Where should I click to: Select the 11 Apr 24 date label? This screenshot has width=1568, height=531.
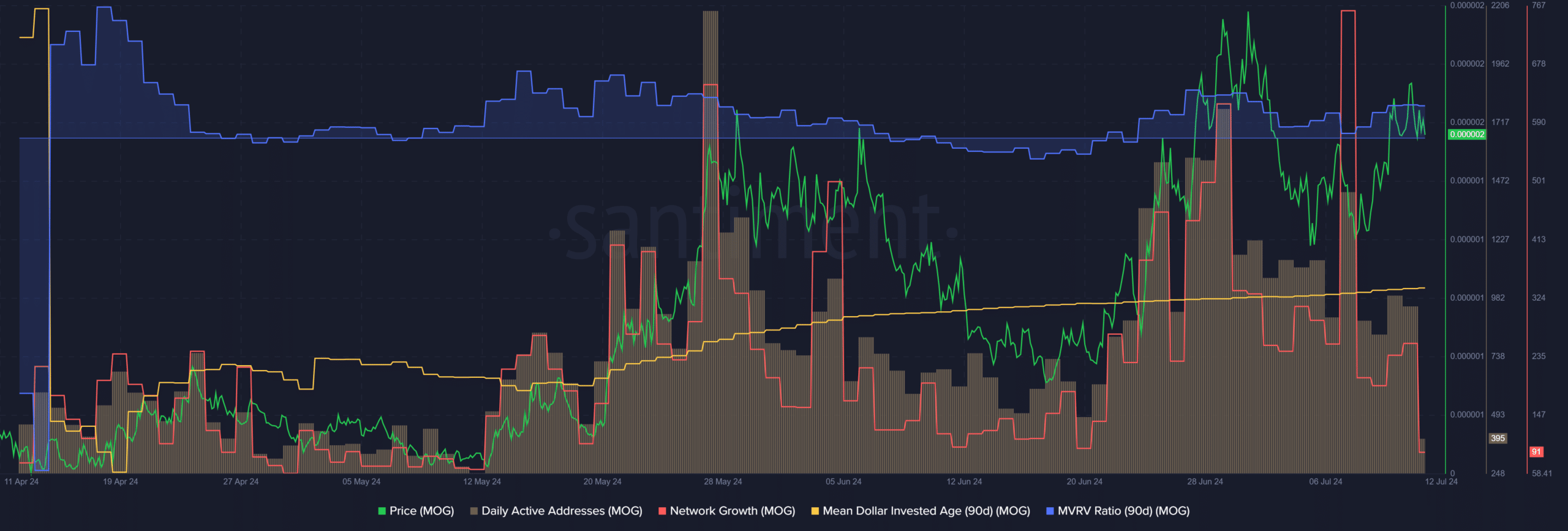(21, 481)
